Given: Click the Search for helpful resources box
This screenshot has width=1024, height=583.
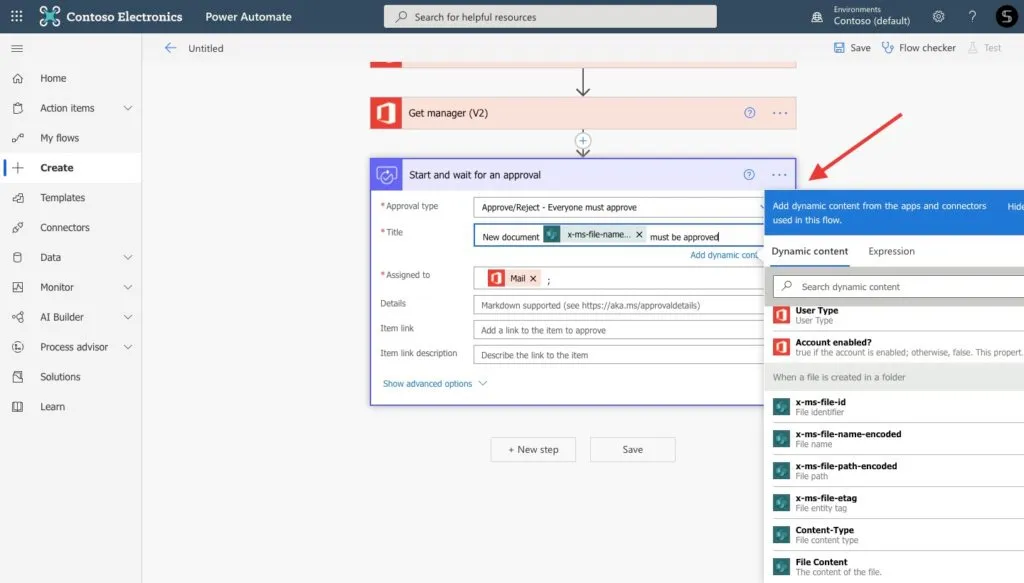Looking at the screenshot, I should pyautogui.click(x=550, y=16).
